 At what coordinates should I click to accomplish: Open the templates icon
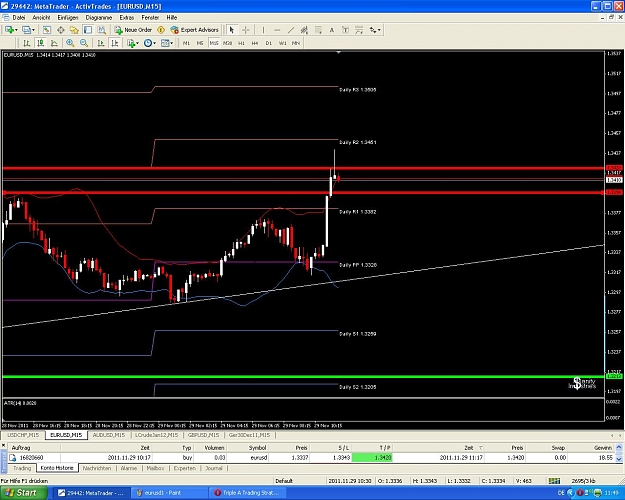click(x=165, y=43)
